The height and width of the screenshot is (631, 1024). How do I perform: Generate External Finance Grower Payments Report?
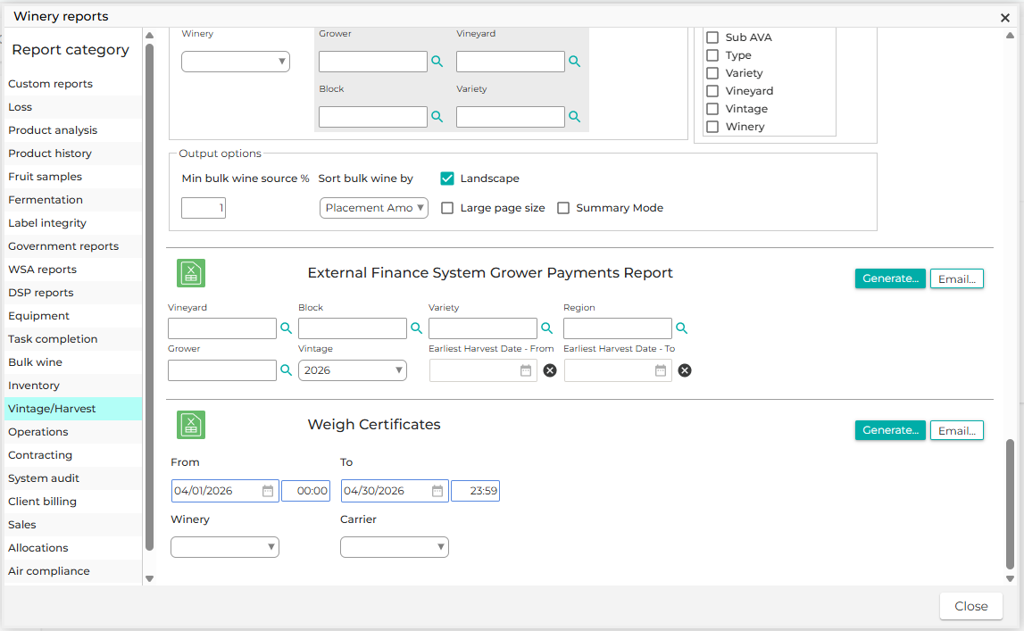[x=890, y=278]
